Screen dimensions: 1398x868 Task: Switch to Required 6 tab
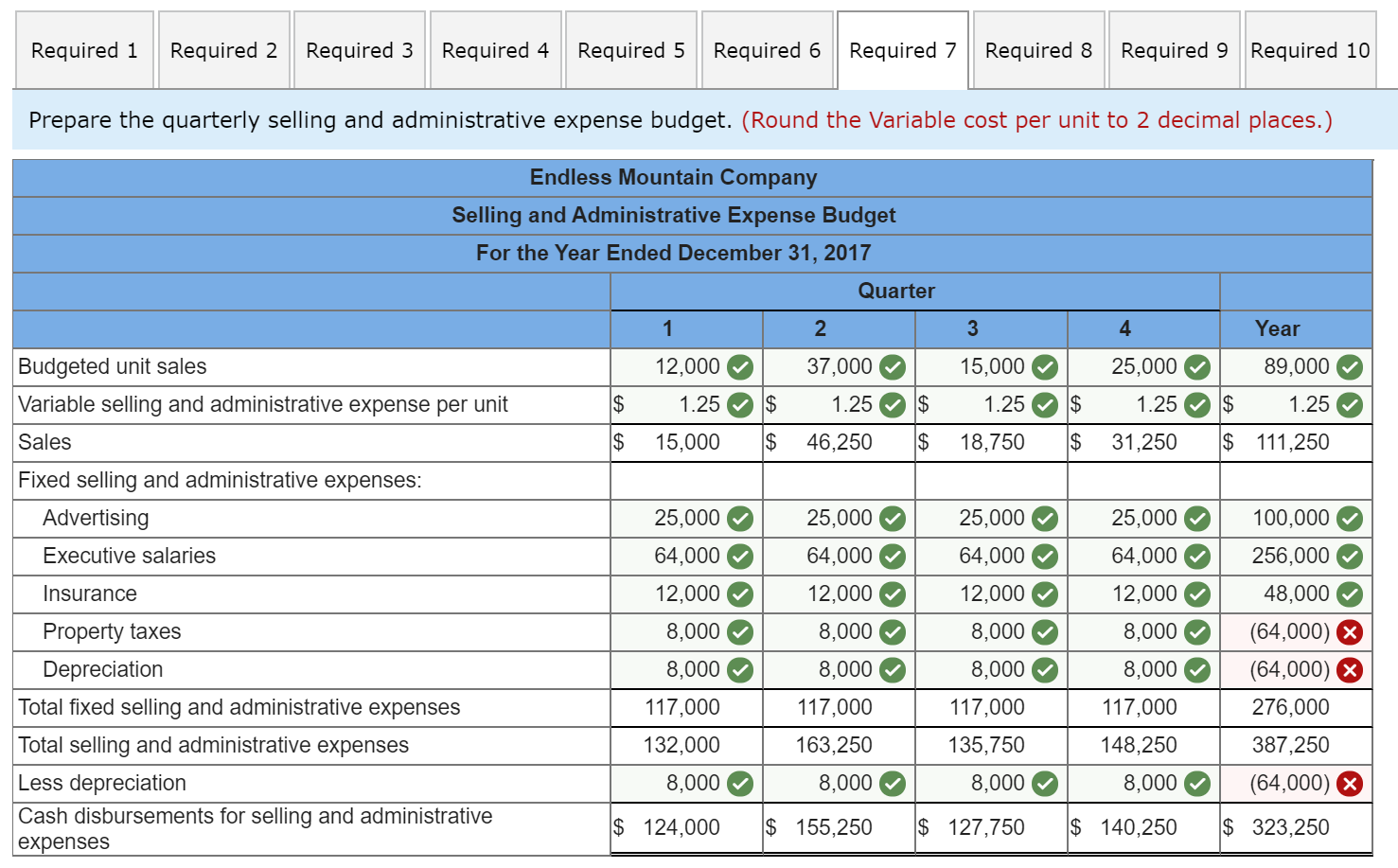click(767, 50)
